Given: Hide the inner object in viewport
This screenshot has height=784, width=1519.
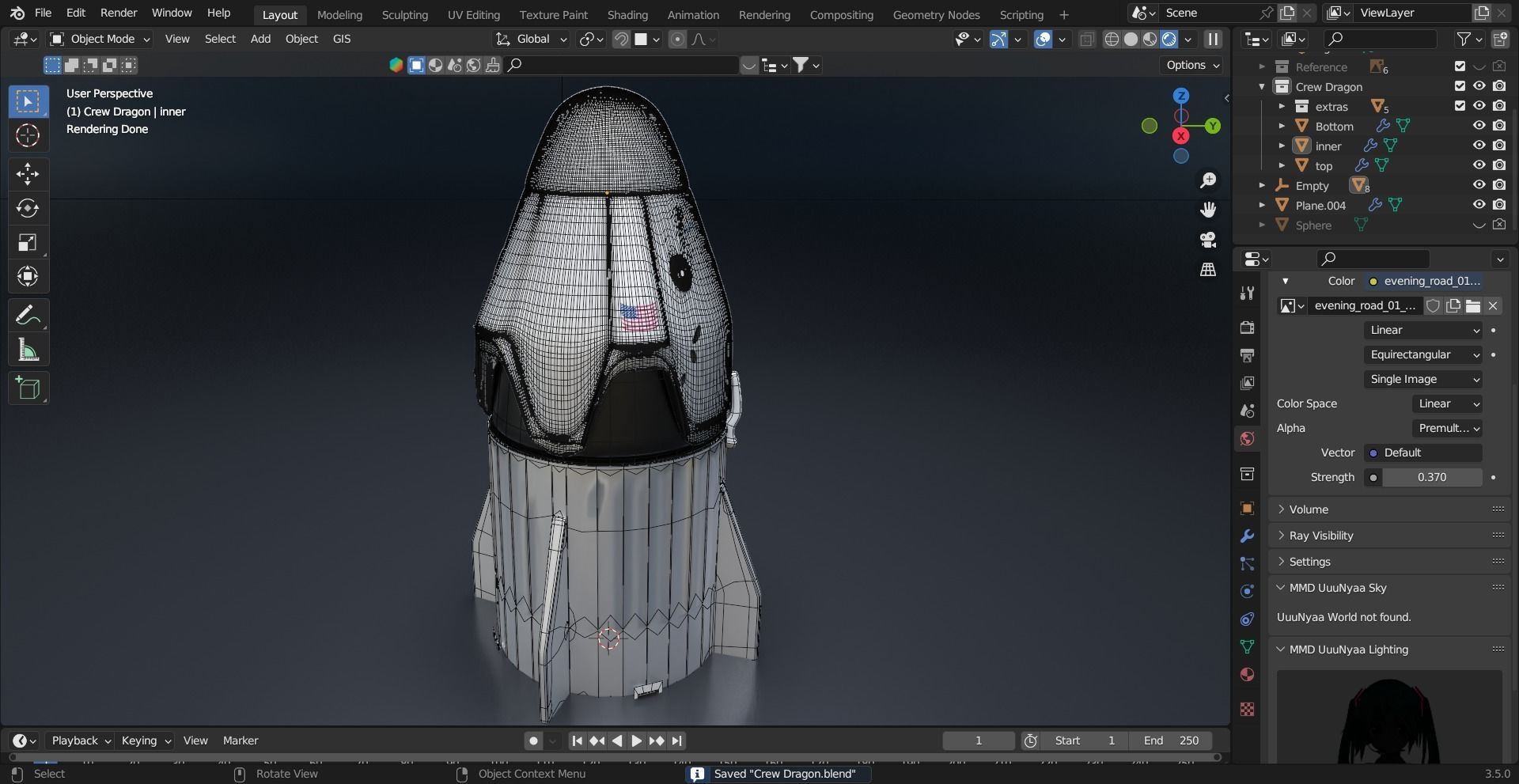Looking at the screenshot, I should tap(1479, 146).
